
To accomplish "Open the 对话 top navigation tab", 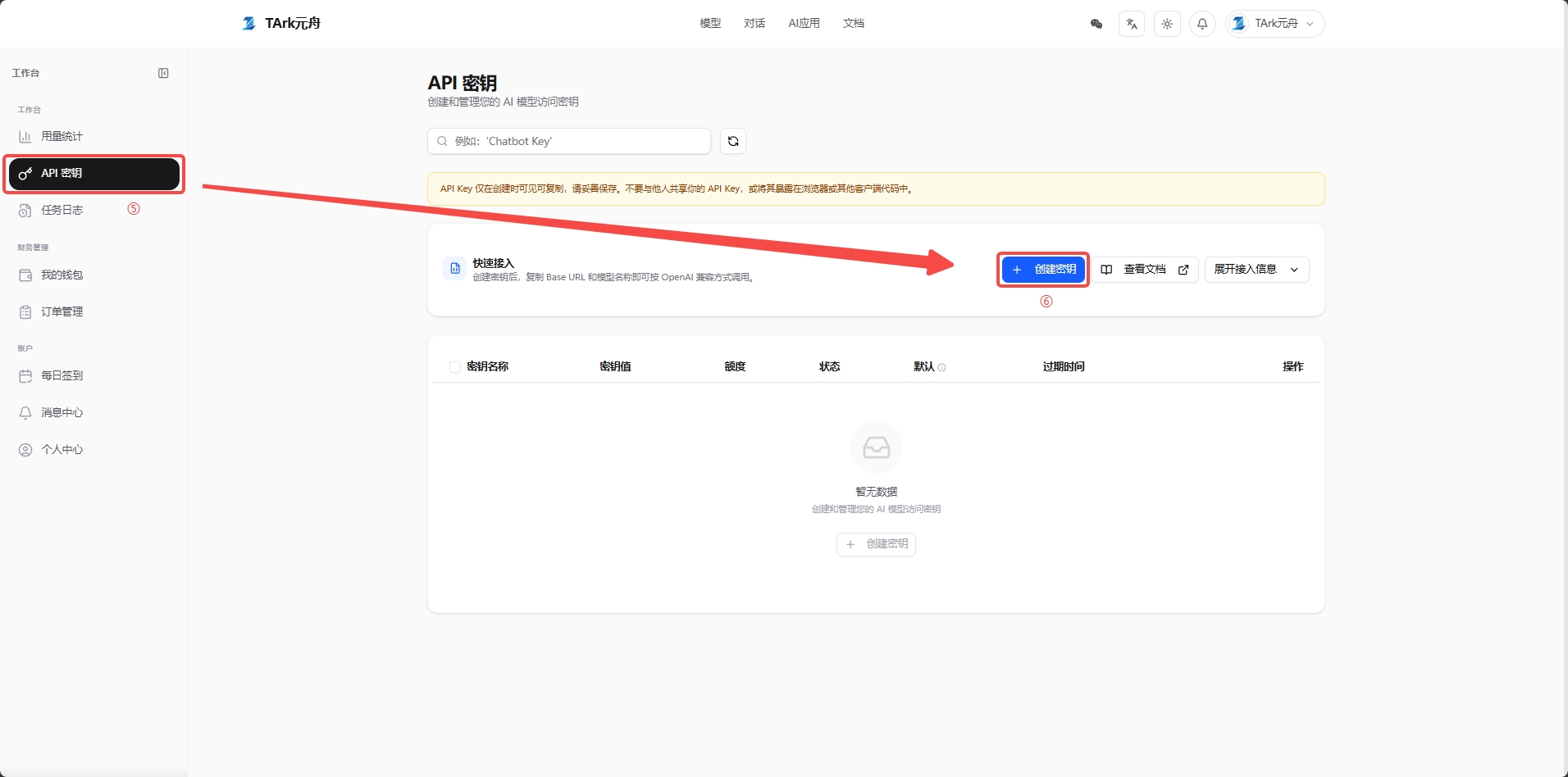I will tap(754, 23).
